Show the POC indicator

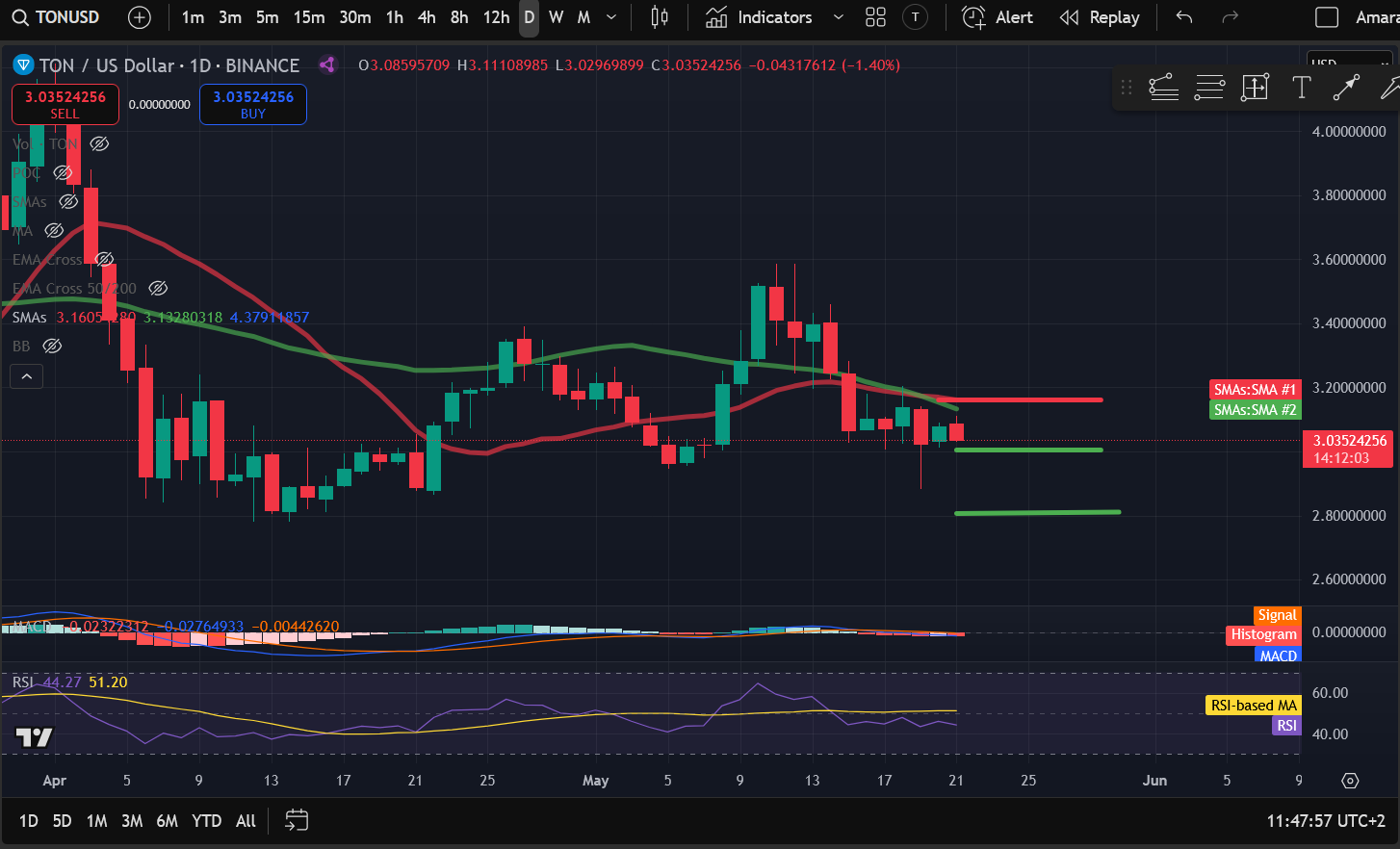point(63,173)
